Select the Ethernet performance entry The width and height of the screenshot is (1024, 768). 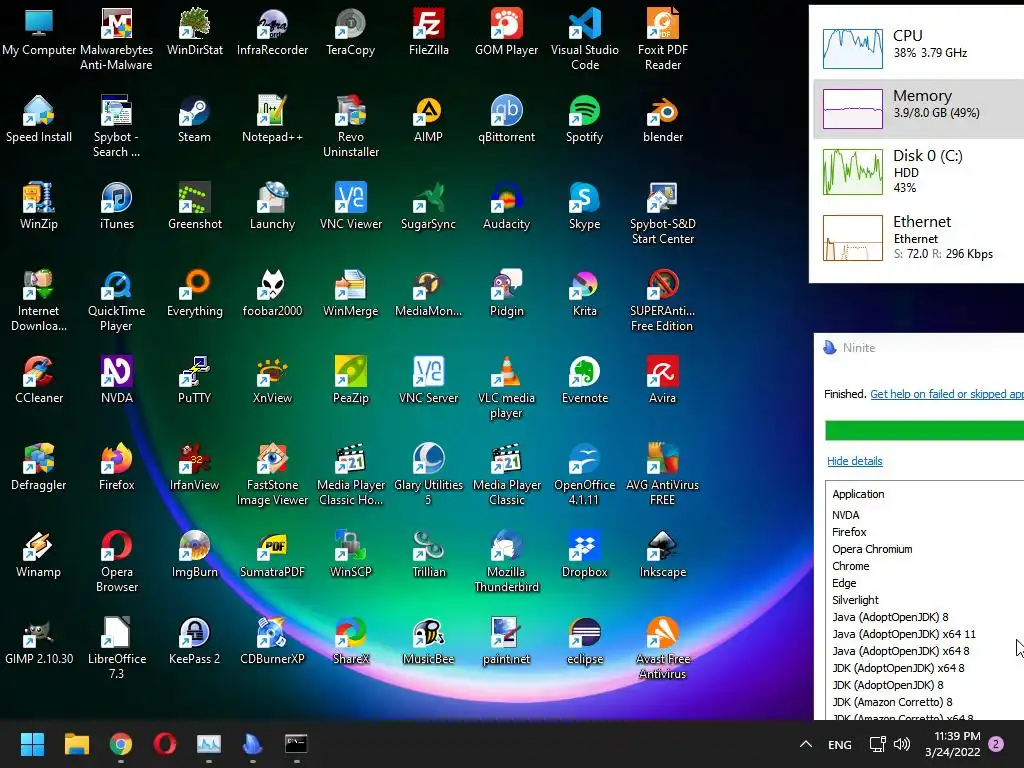pos(918,237)
